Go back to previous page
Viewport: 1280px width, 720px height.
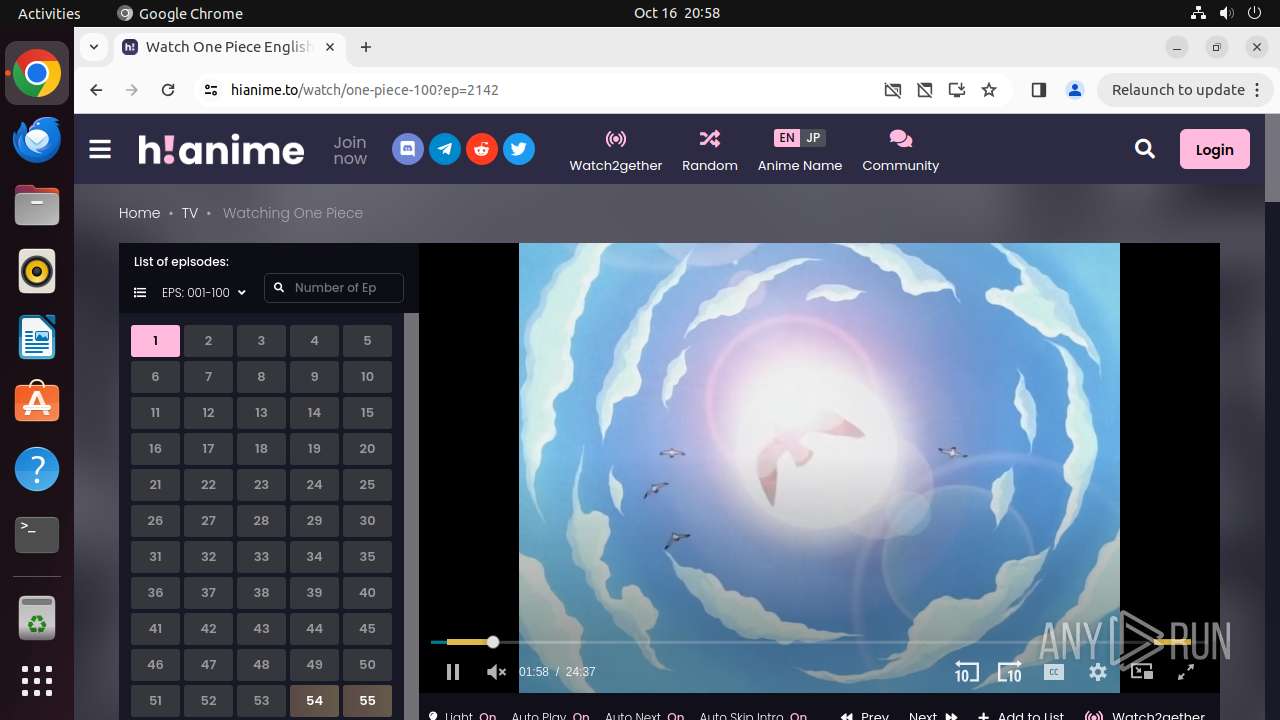tap(96, 90)
